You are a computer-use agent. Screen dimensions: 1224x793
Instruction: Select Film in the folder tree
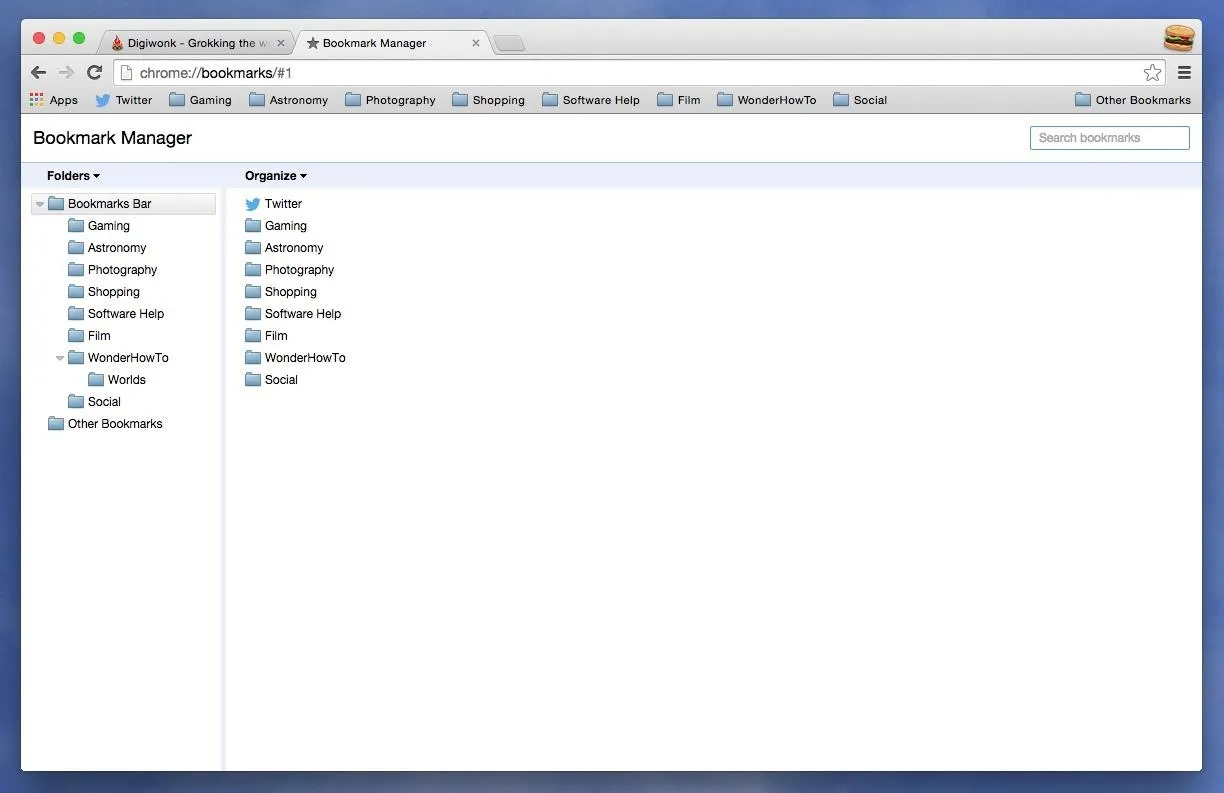[89, 336]
